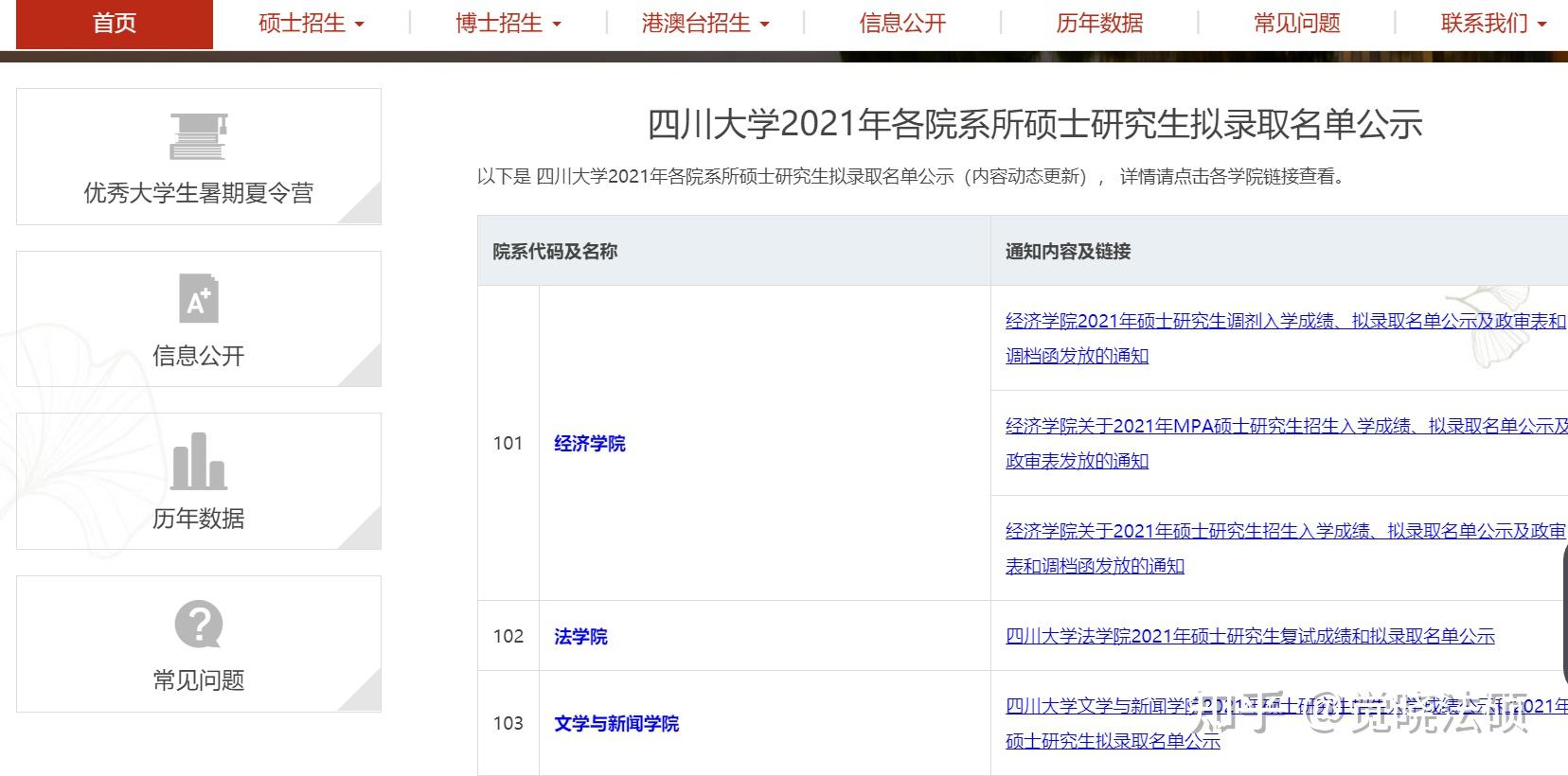
Task: Expand the dropdown arrow beside 硕士招生
Action: coord(360,26)
